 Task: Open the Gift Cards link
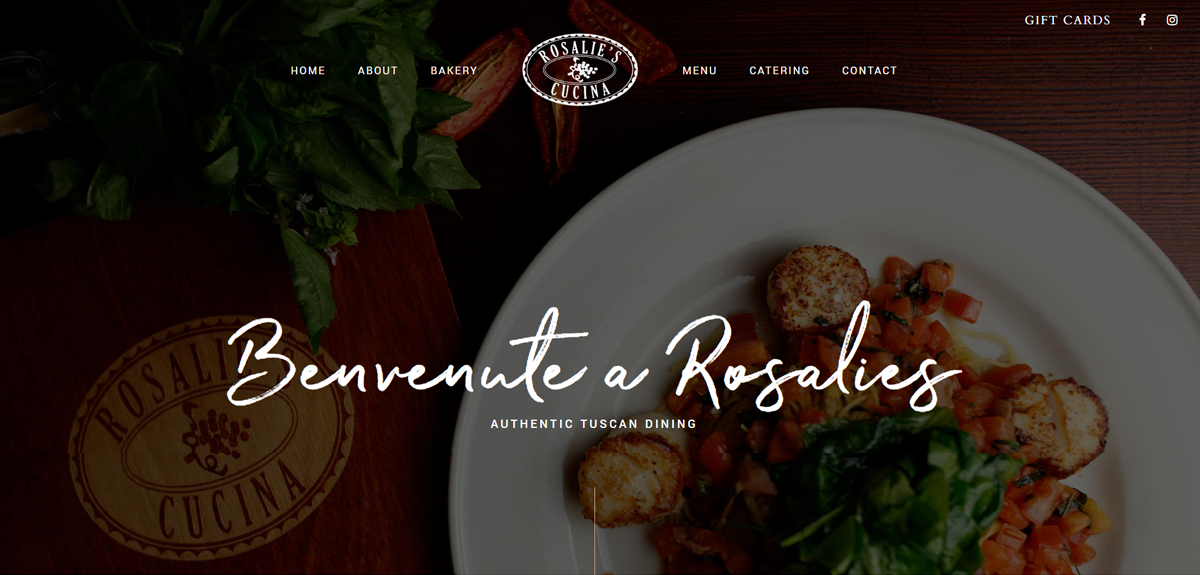(x=1067, y=20)
